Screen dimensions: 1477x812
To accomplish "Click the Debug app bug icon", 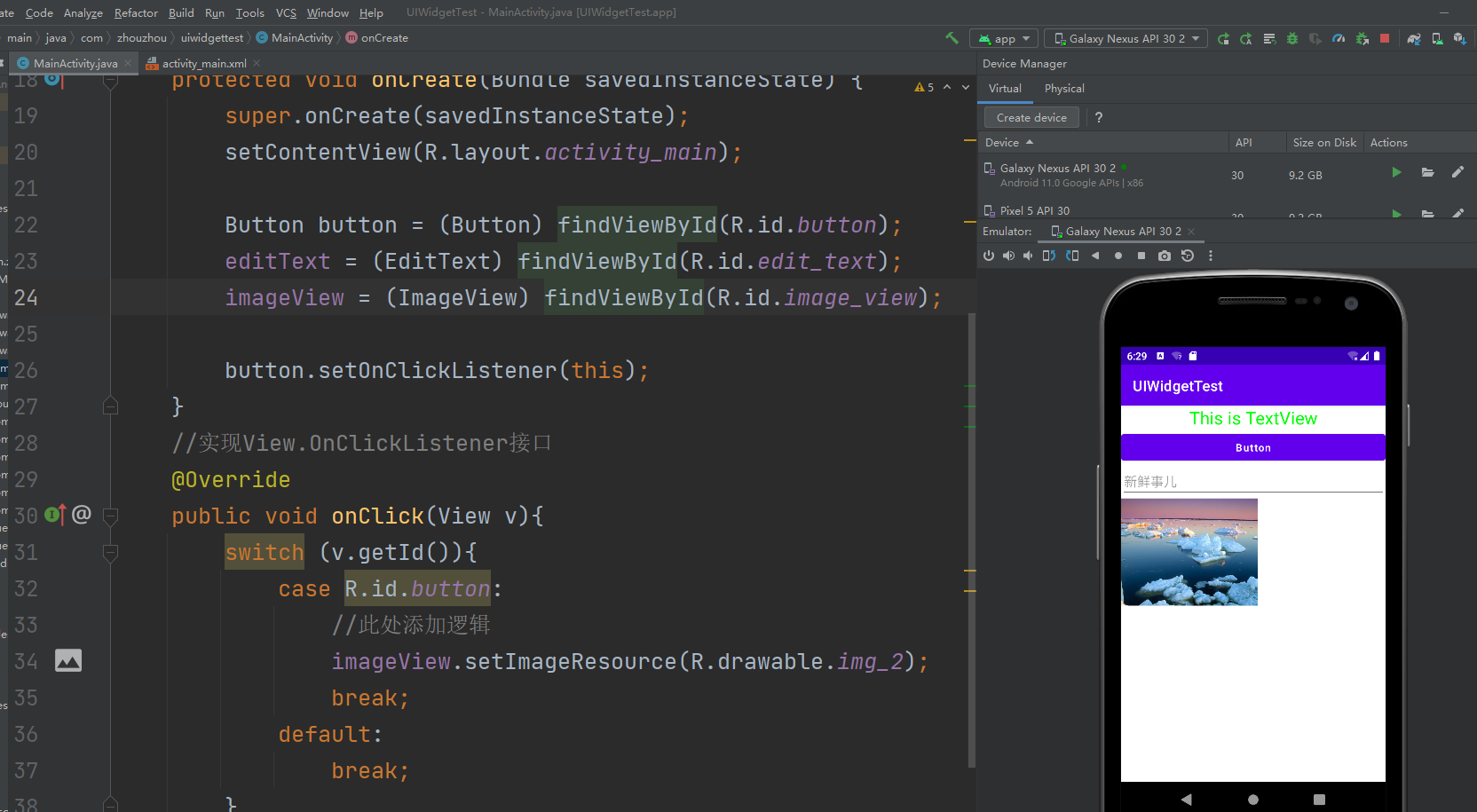I will (x=1292, y=38).
